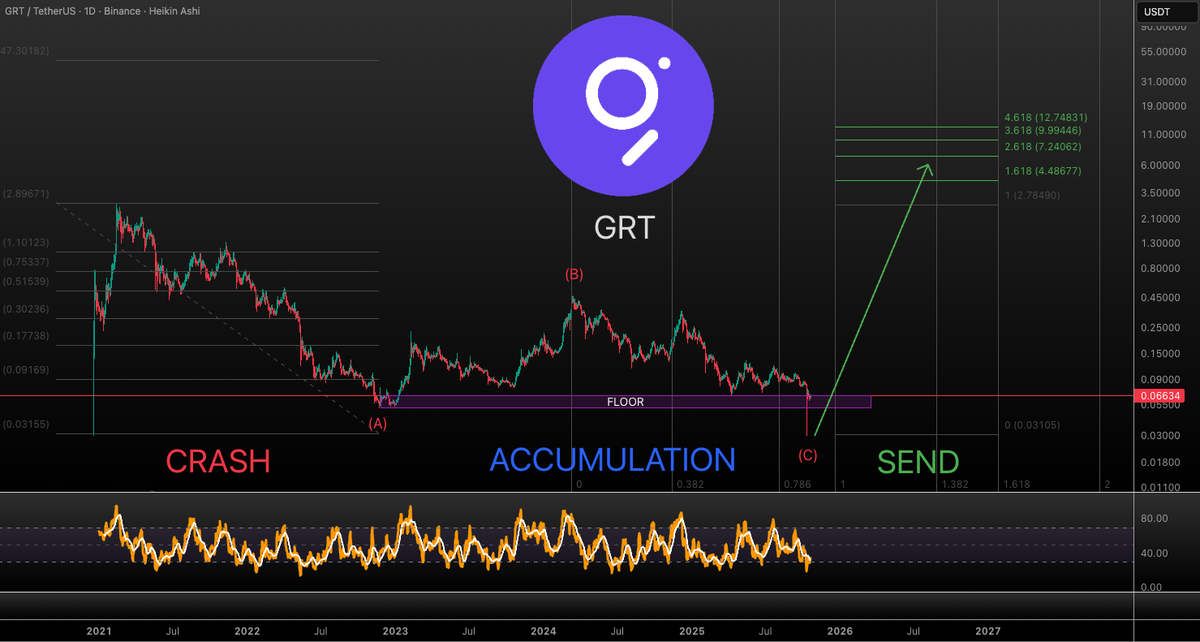
Task: Select the purple FLOOR rectangle zone
Action: pyautogui.click(x=625, y=402)
